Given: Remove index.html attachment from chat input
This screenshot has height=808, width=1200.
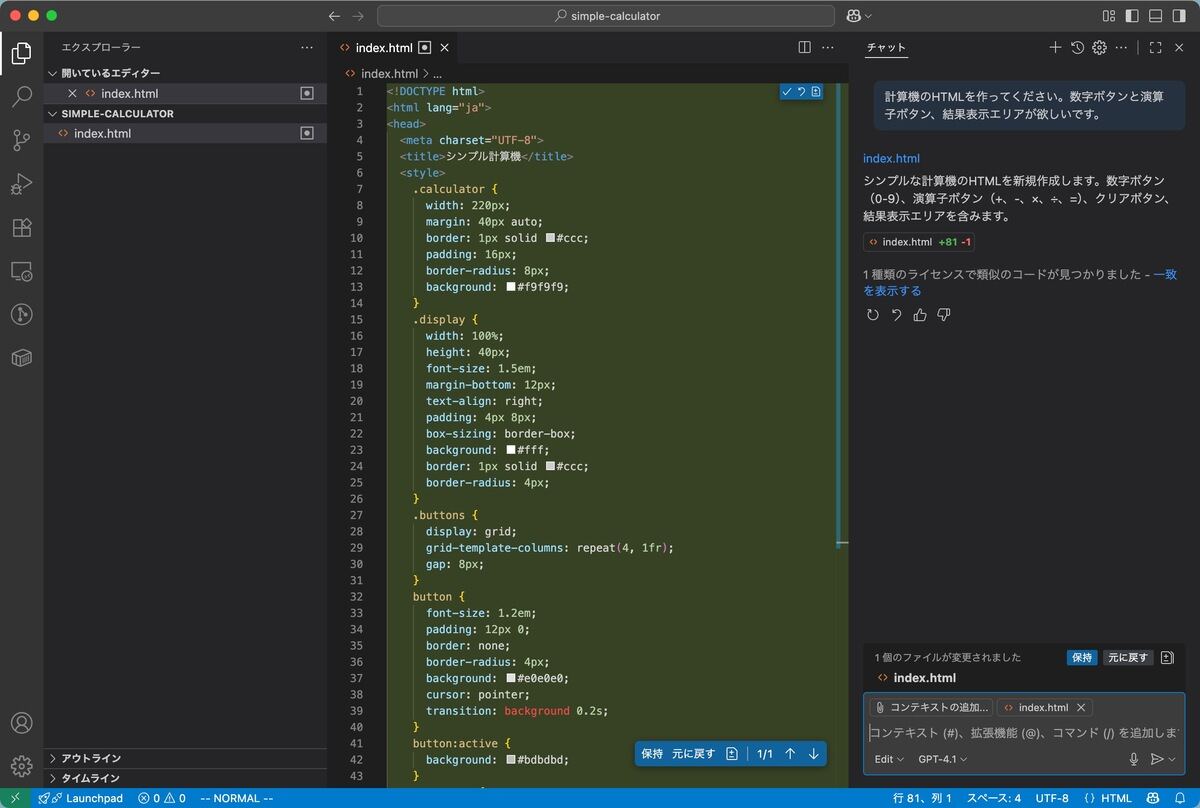Looking at the screenshot, I should [x=1080, y=707].
